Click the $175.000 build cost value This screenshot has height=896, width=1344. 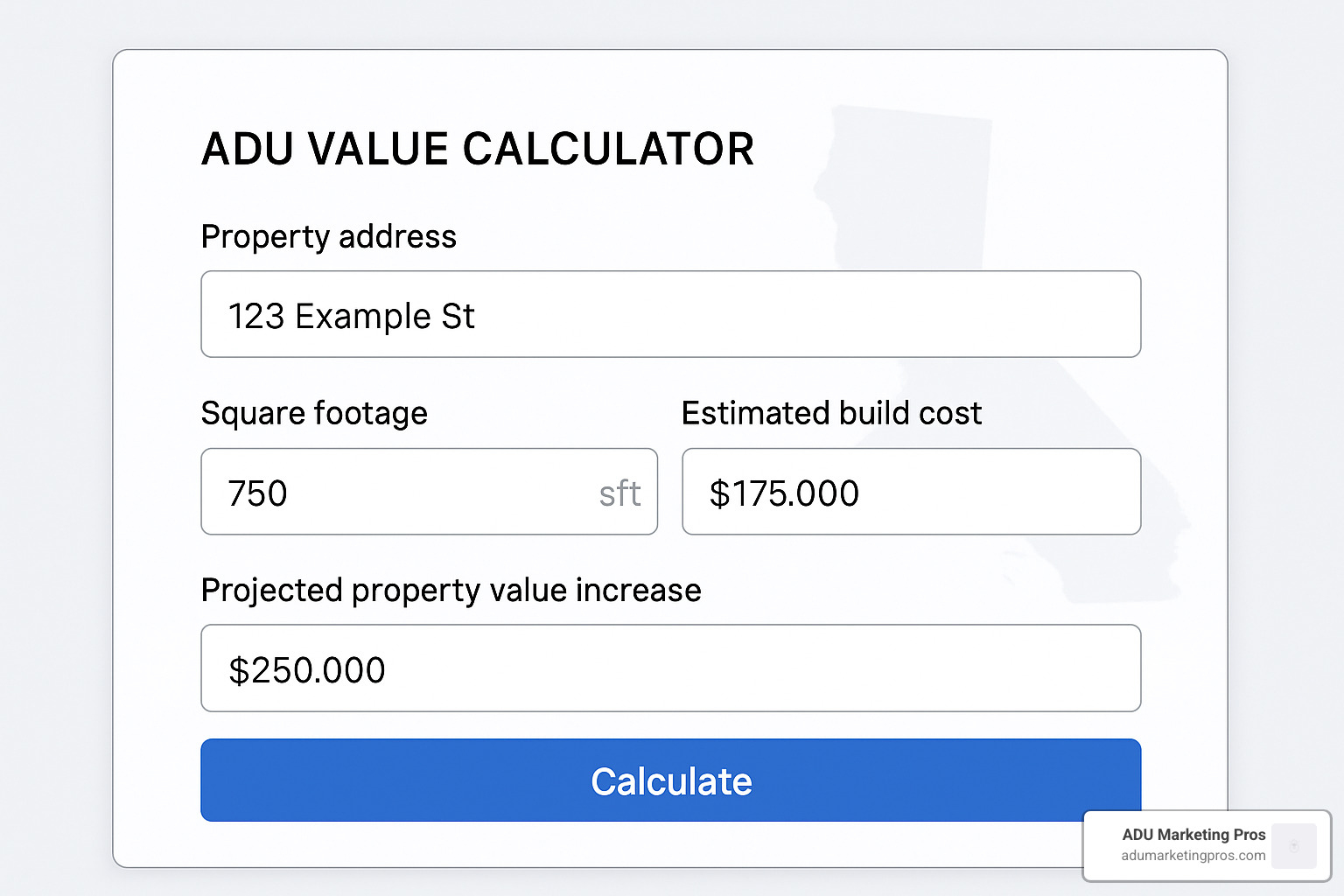785,493
